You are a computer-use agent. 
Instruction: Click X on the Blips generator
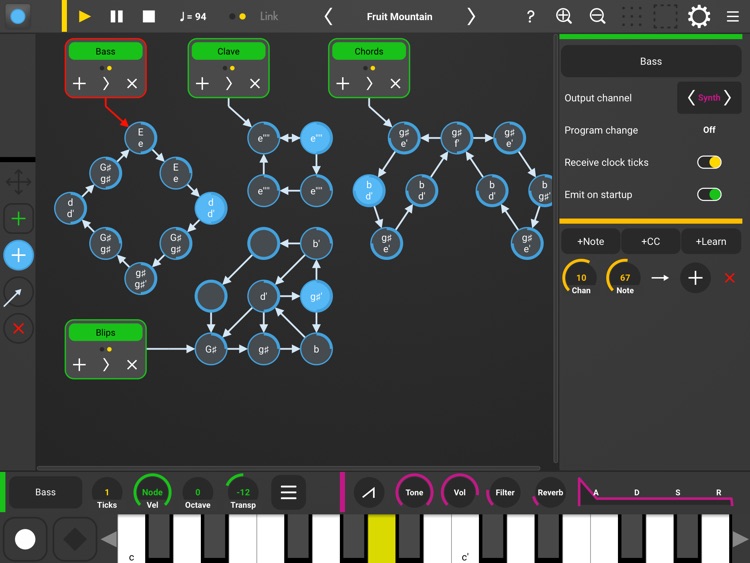click(x=132, y=365)
